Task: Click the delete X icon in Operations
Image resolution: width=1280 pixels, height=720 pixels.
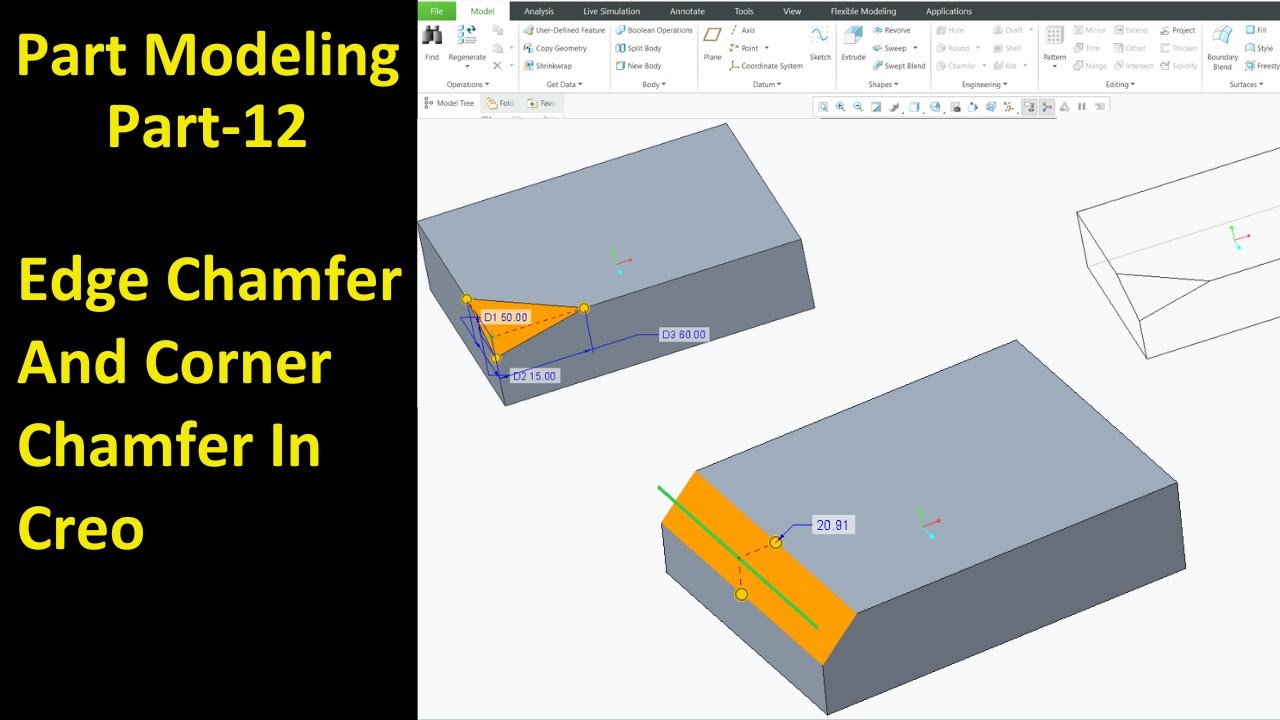Action: point(497,66)
